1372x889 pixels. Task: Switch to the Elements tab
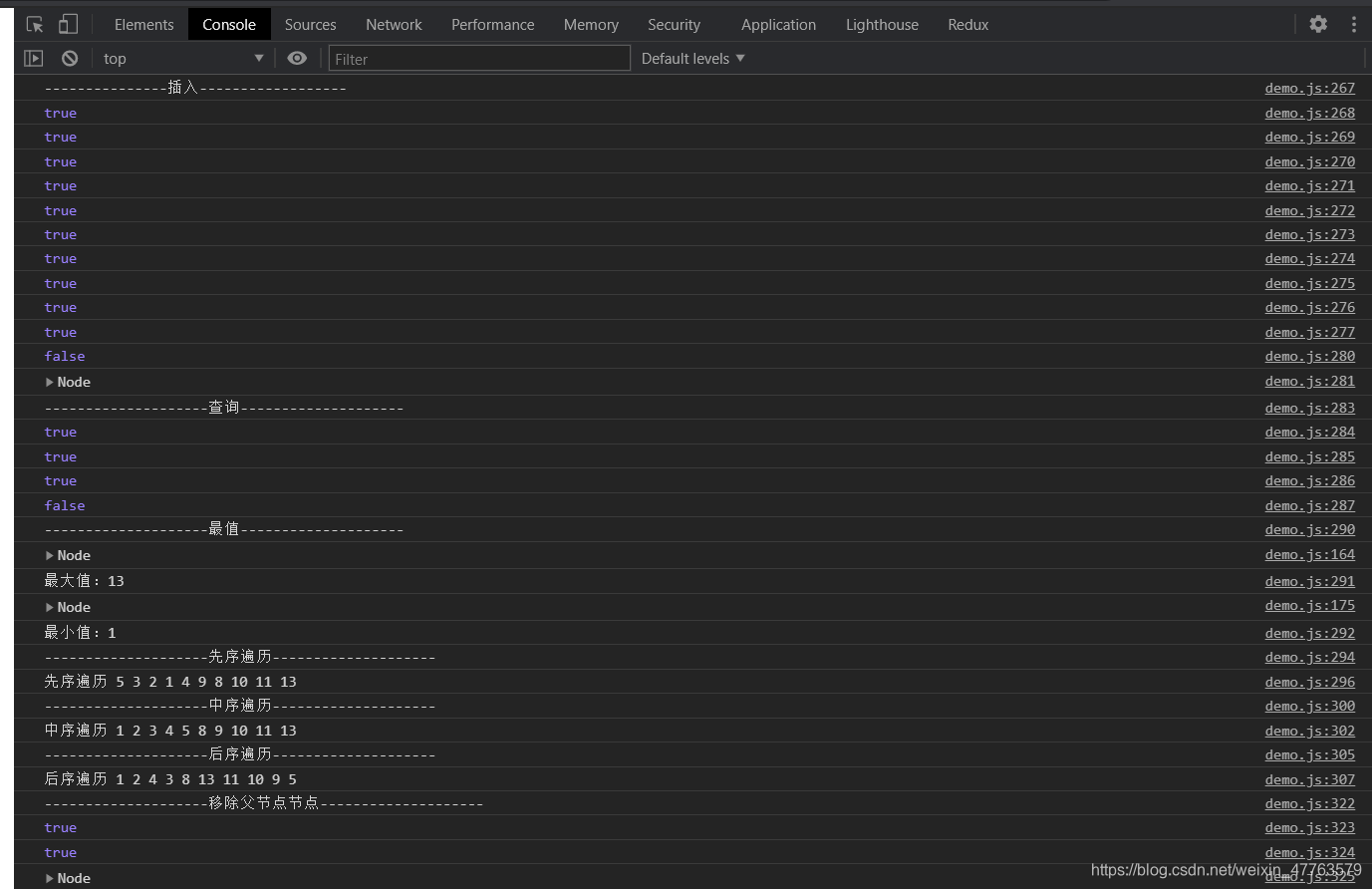pos(144,24)
